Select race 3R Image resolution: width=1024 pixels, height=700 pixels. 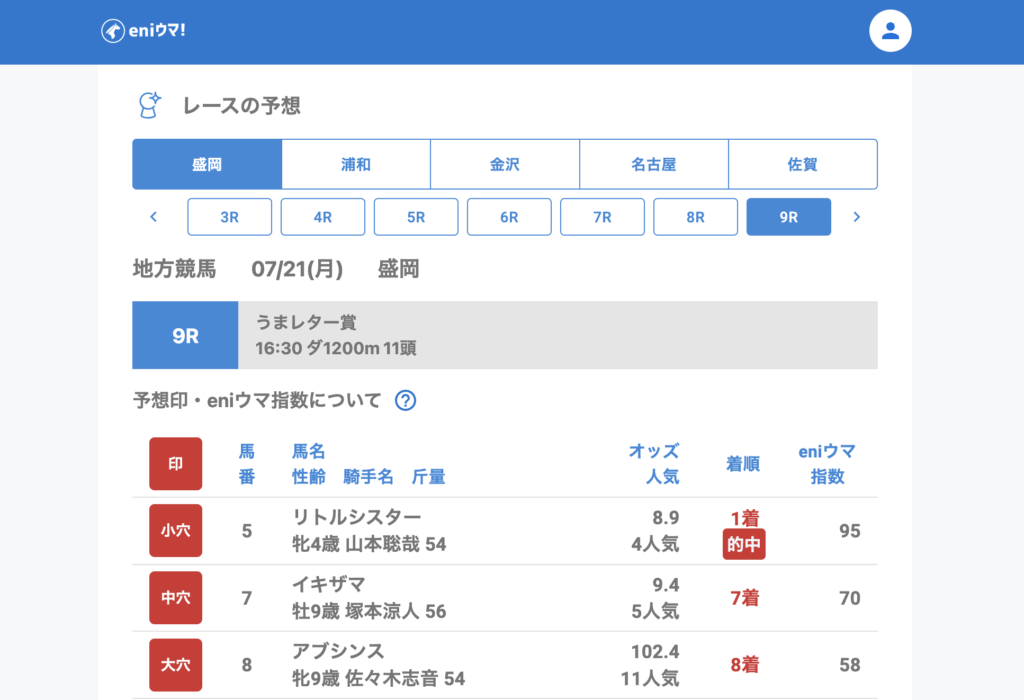tap(230, 217)
